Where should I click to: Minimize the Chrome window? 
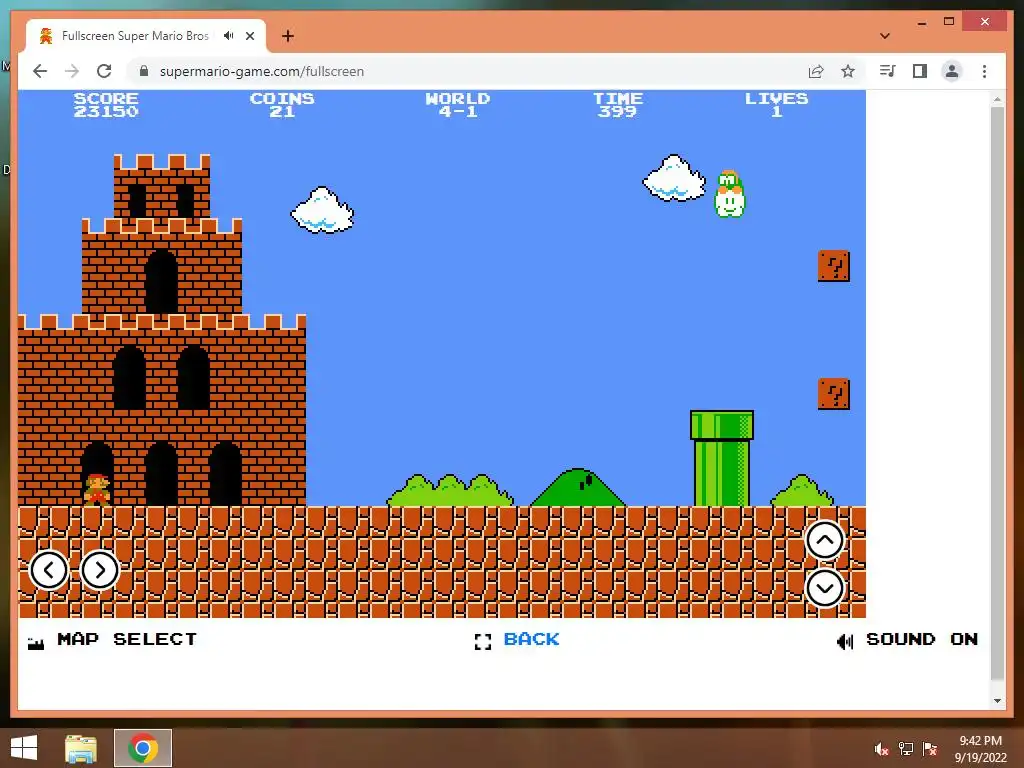[921, 22]
